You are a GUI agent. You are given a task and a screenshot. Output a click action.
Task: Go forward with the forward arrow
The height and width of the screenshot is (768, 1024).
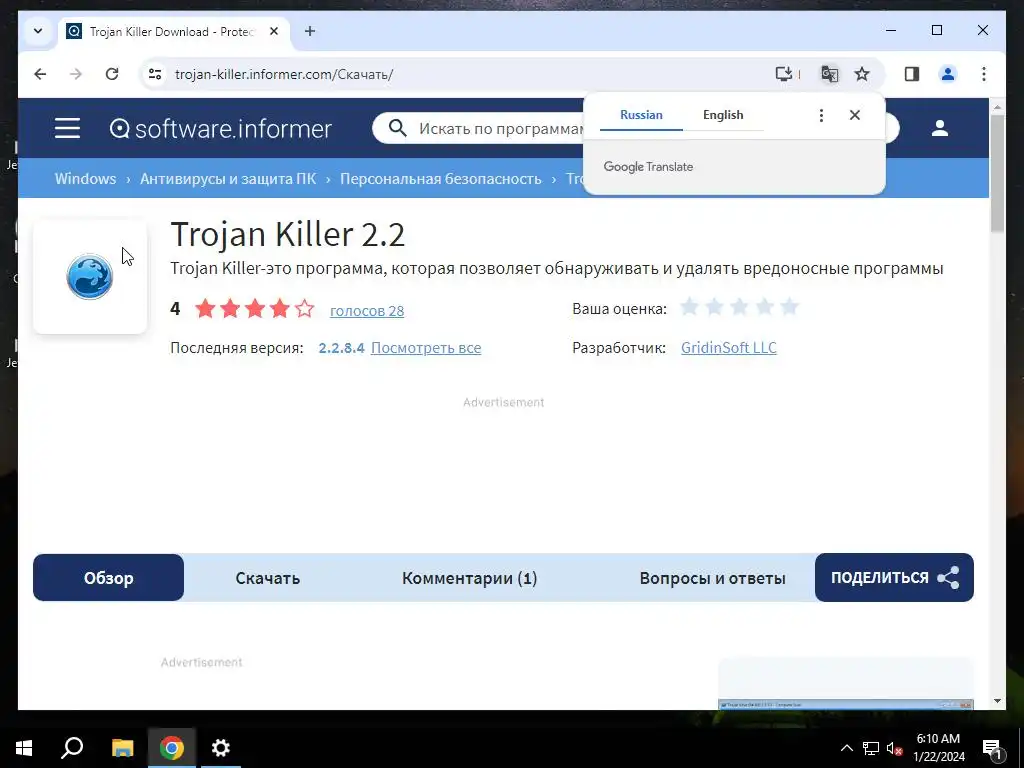coord(76,74)
